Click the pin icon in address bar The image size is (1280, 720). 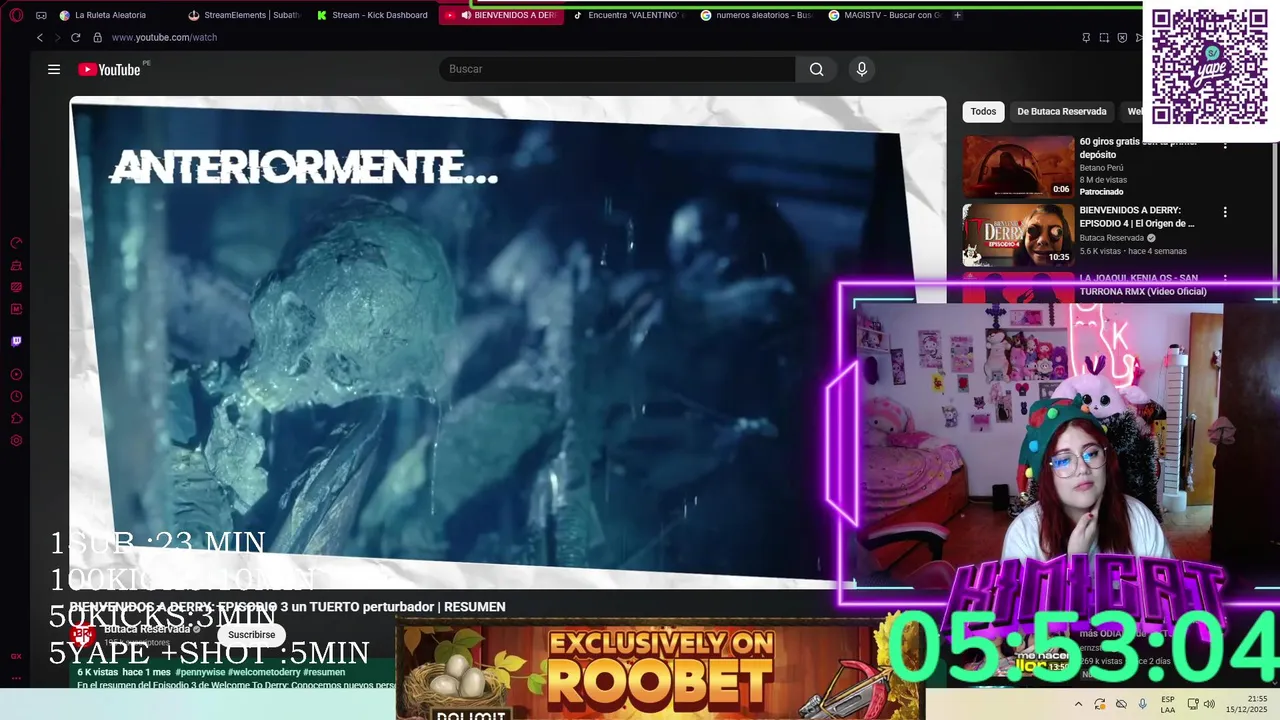(x=1086, y=37)
